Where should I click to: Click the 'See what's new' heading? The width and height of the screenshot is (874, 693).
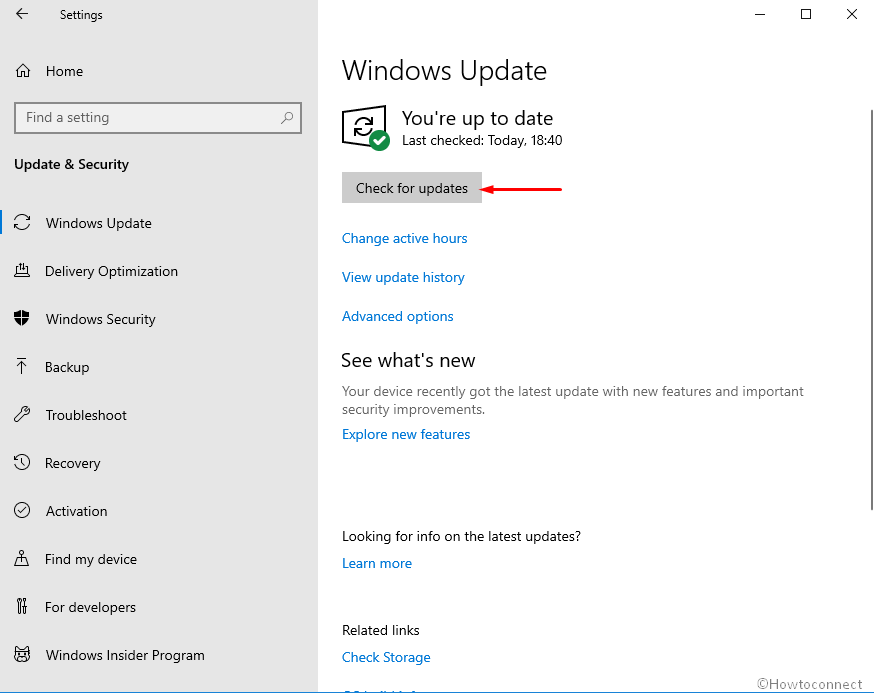pos(408,361)
